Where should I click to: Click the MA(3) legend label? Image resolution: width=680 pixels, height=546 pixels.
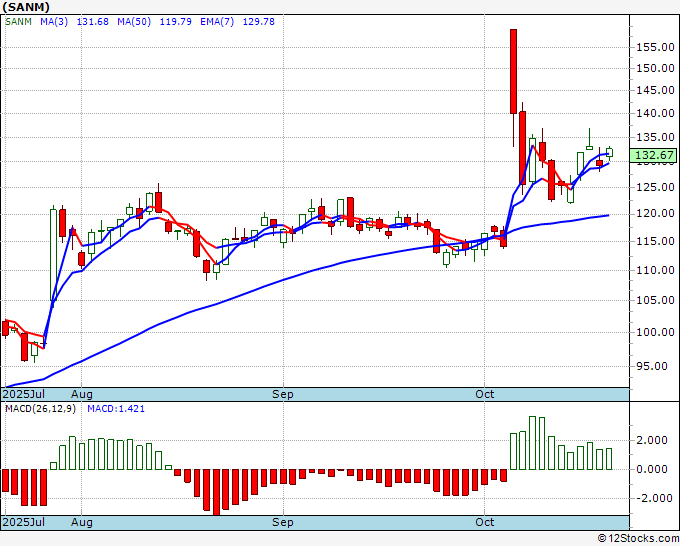pos(54,22)
